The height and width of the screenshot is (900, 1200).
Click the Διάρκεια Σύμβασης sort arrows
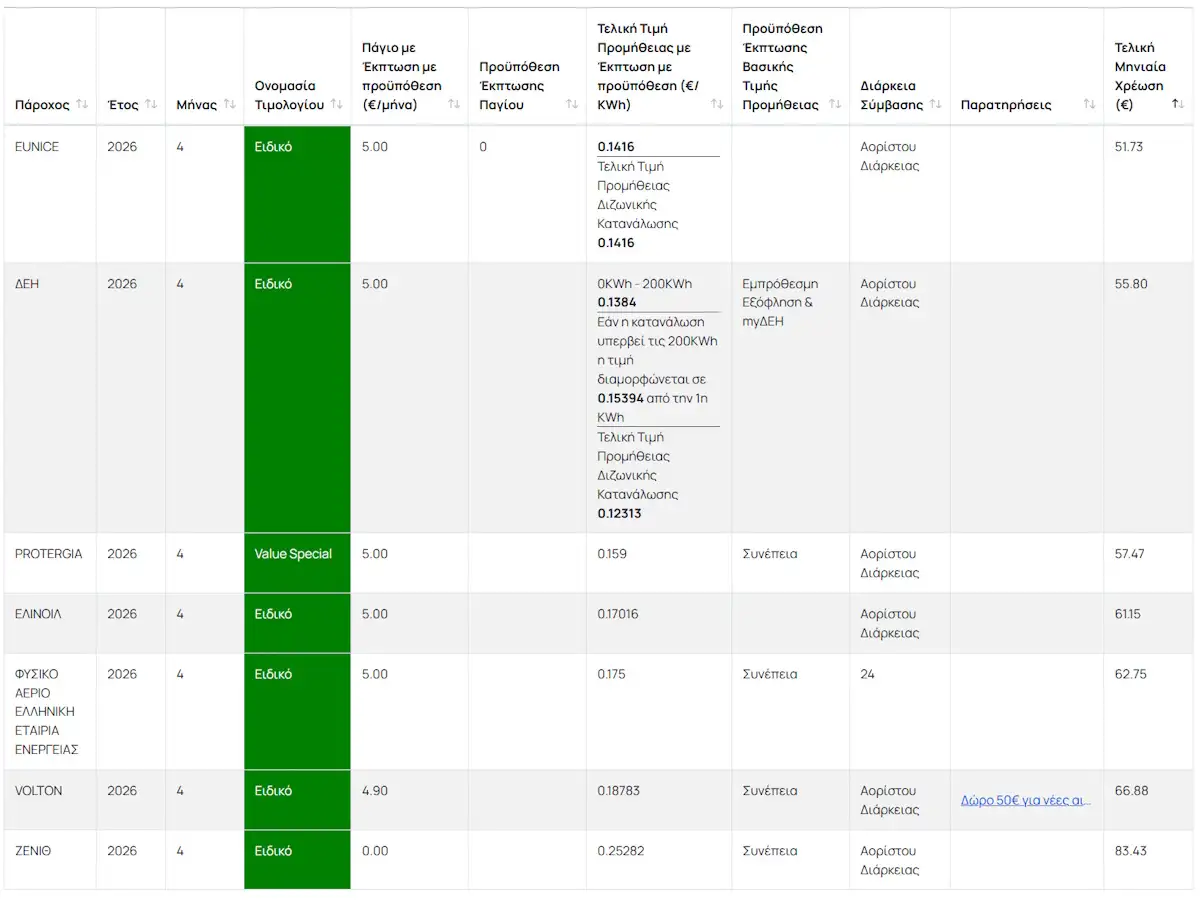pyautogui.click(x=936, y=105)
